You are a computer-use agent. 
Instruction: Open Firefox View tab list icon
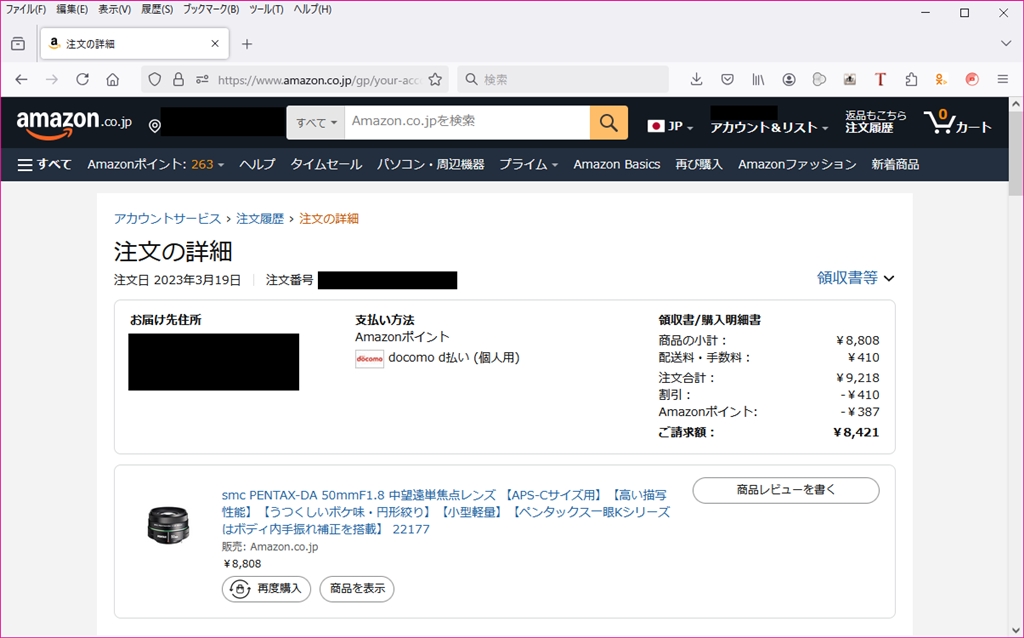click(18, 44)
